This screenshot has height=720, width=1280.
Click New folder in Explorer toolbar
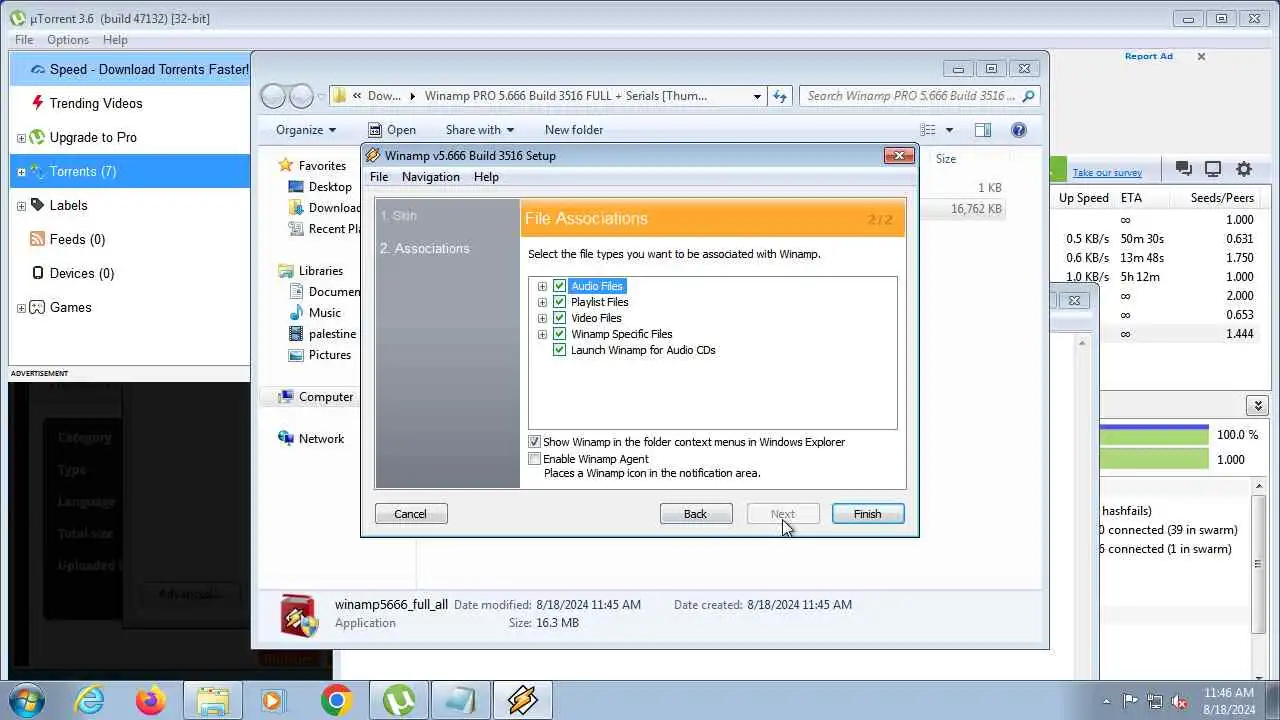tap(574, 130)
